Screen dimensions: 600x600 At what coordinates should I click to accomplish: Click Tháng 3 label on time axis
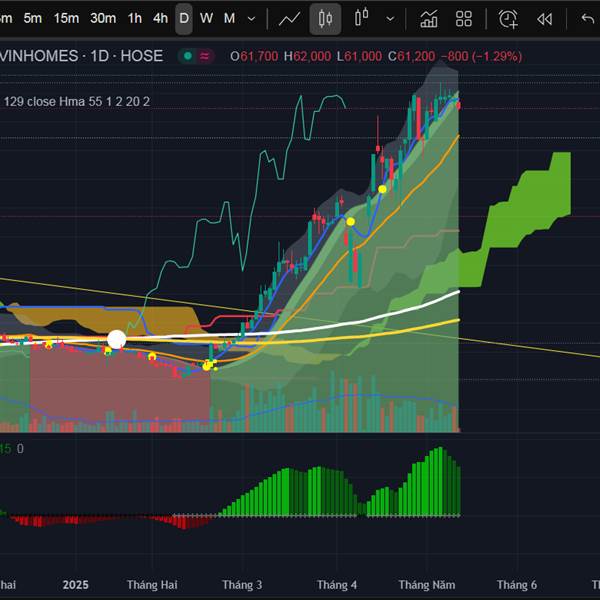tap(242, 585)
